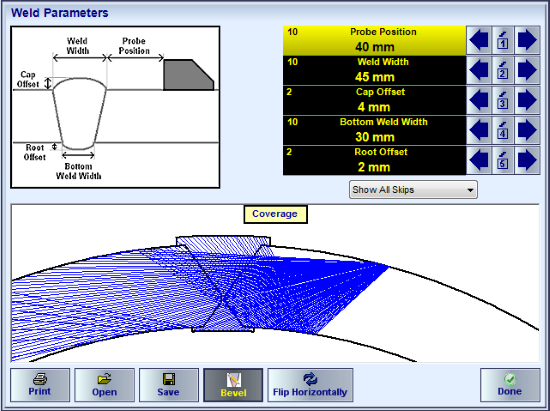Toggle the Bevel button
The height and width of the screenshot is (411, 550).
233,385
